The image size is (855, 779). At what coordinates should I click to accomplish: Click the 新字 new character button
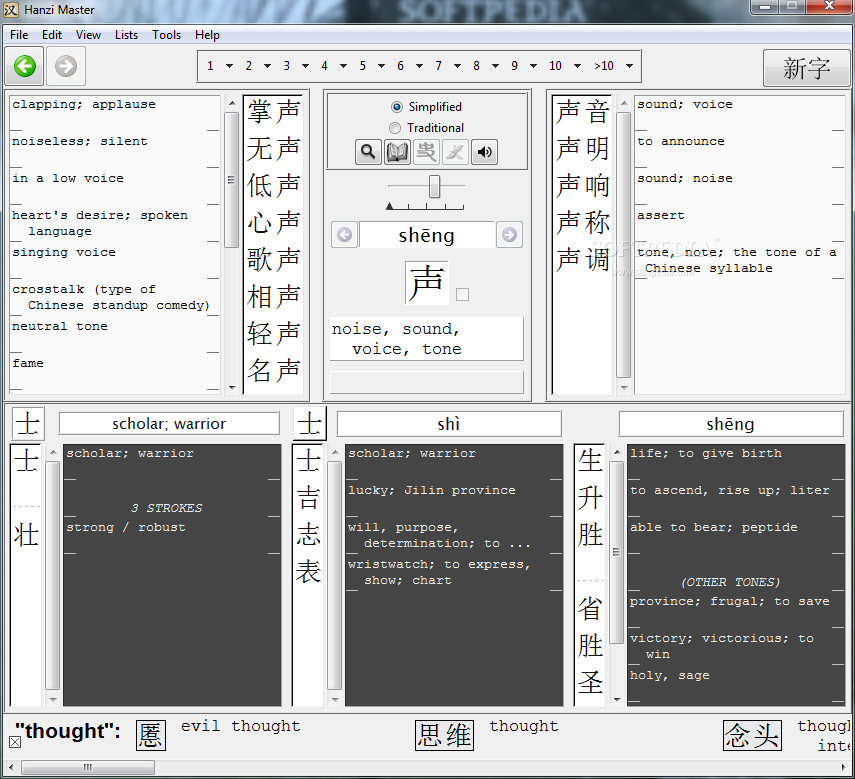(806, 68)
